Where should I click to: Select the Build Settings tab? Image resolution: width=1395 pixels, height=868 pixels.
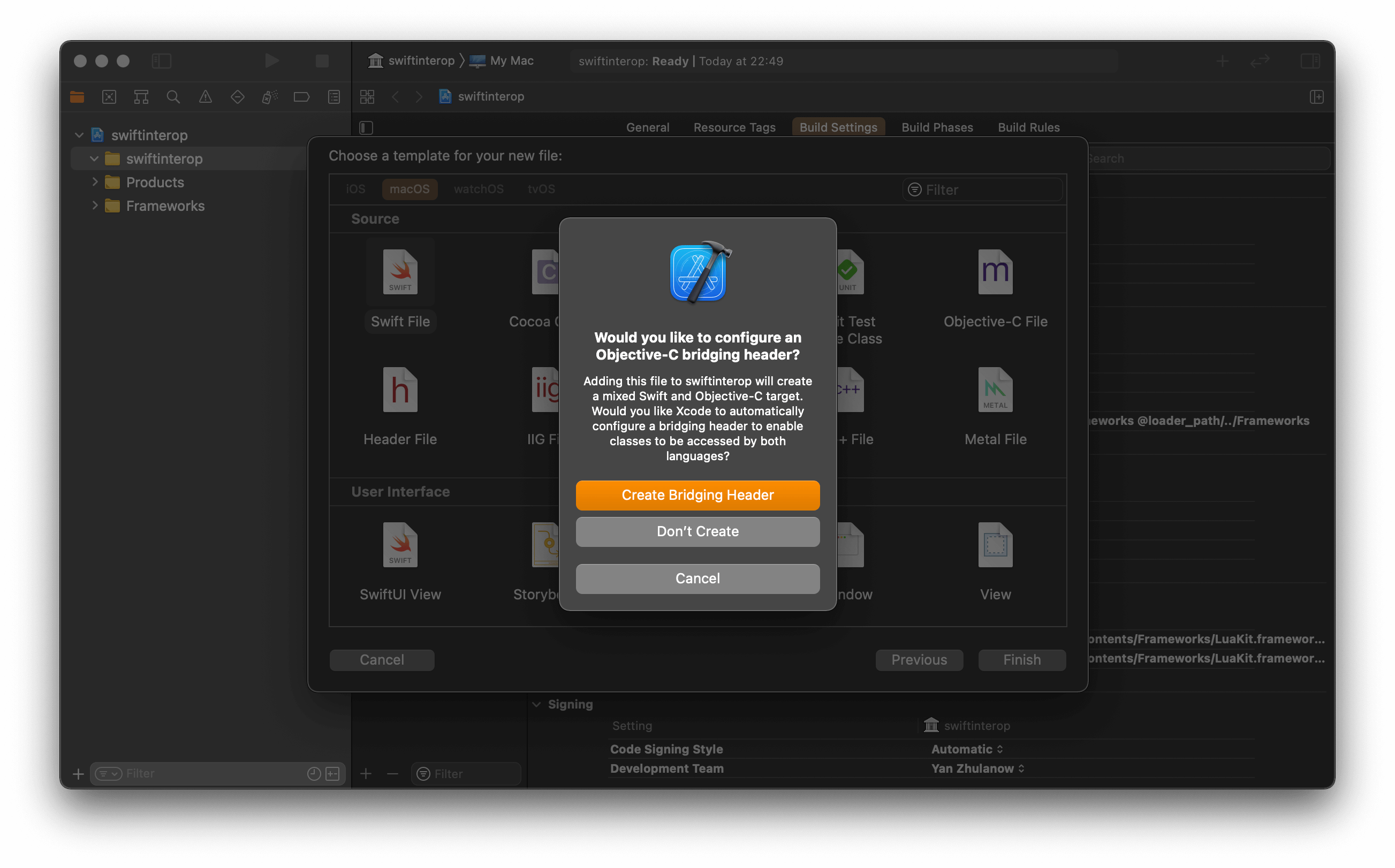pos(838,127)
